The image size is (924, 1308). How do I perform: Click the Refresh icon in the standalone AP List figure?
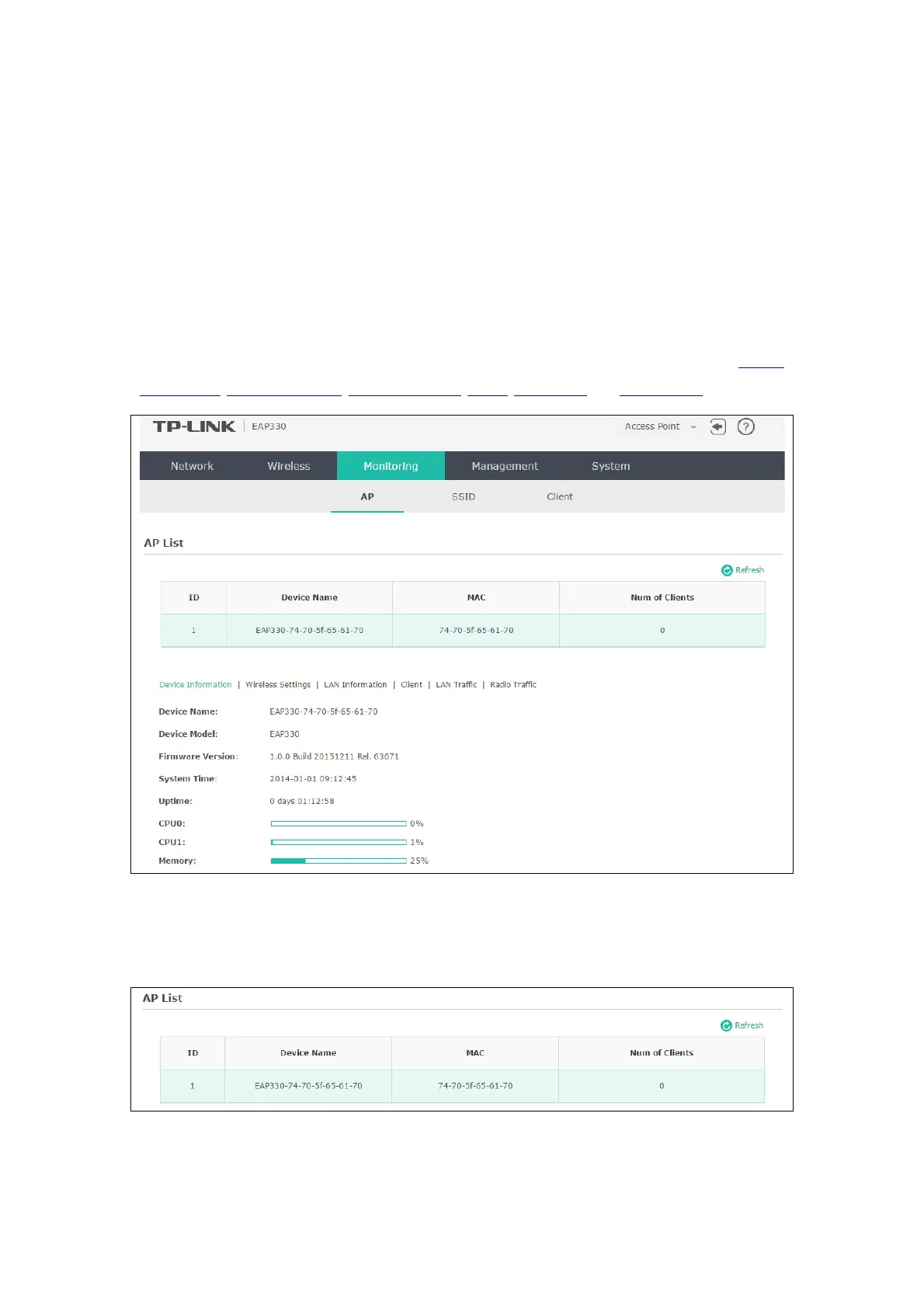(x=726, y=1025)
